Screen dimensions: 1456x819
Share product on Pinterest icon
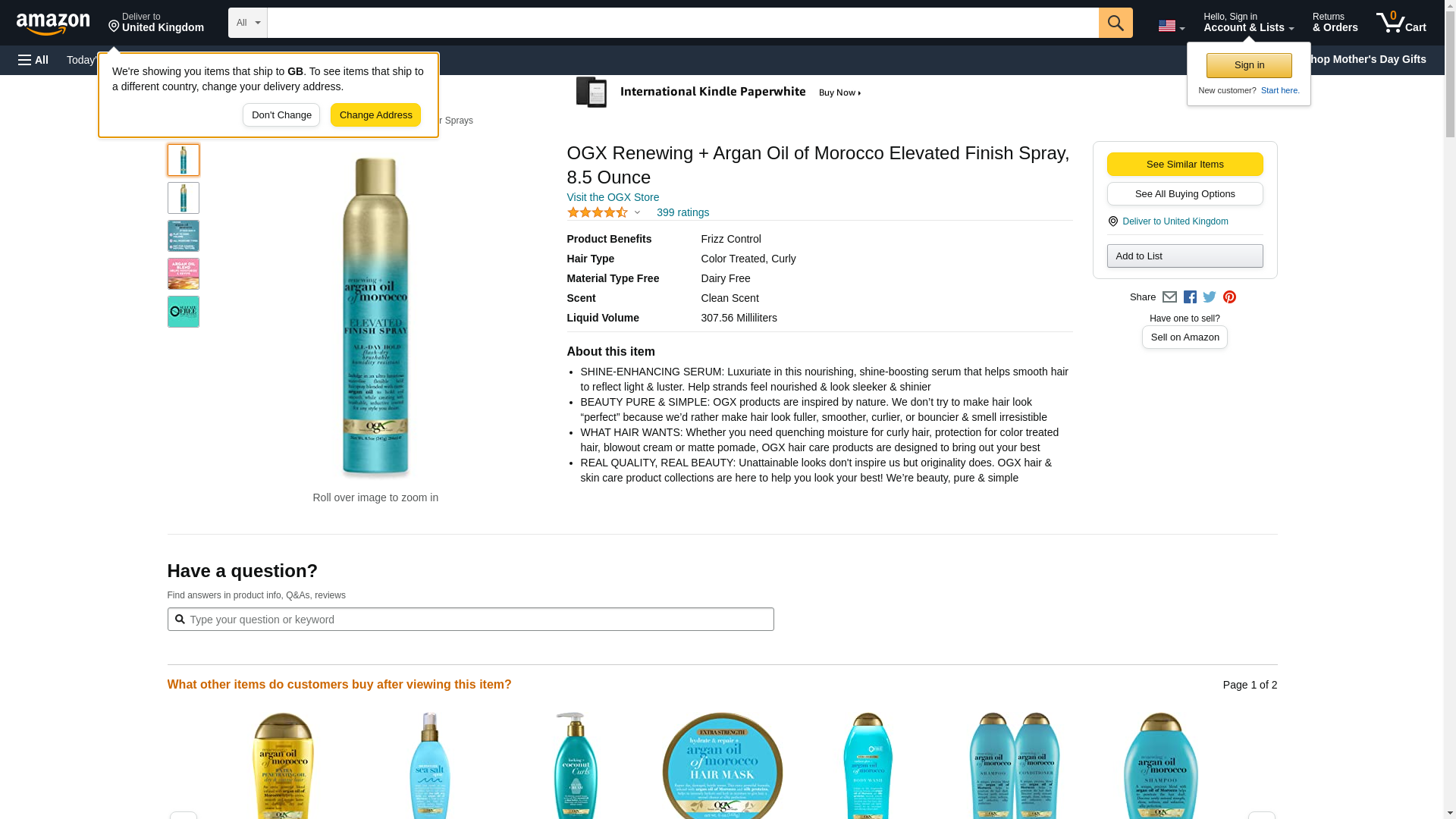coord(1229,297)
